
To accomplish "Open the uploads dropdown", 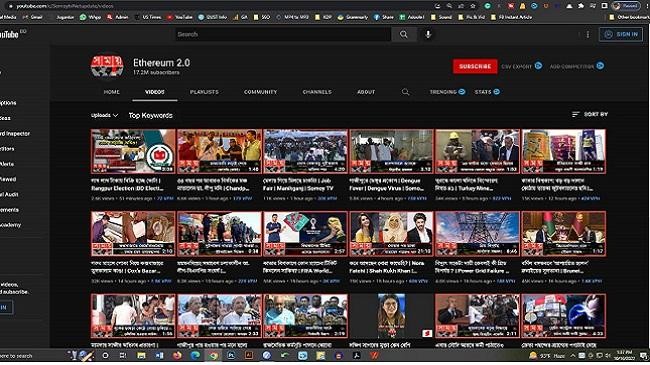I will coord(104,115).
